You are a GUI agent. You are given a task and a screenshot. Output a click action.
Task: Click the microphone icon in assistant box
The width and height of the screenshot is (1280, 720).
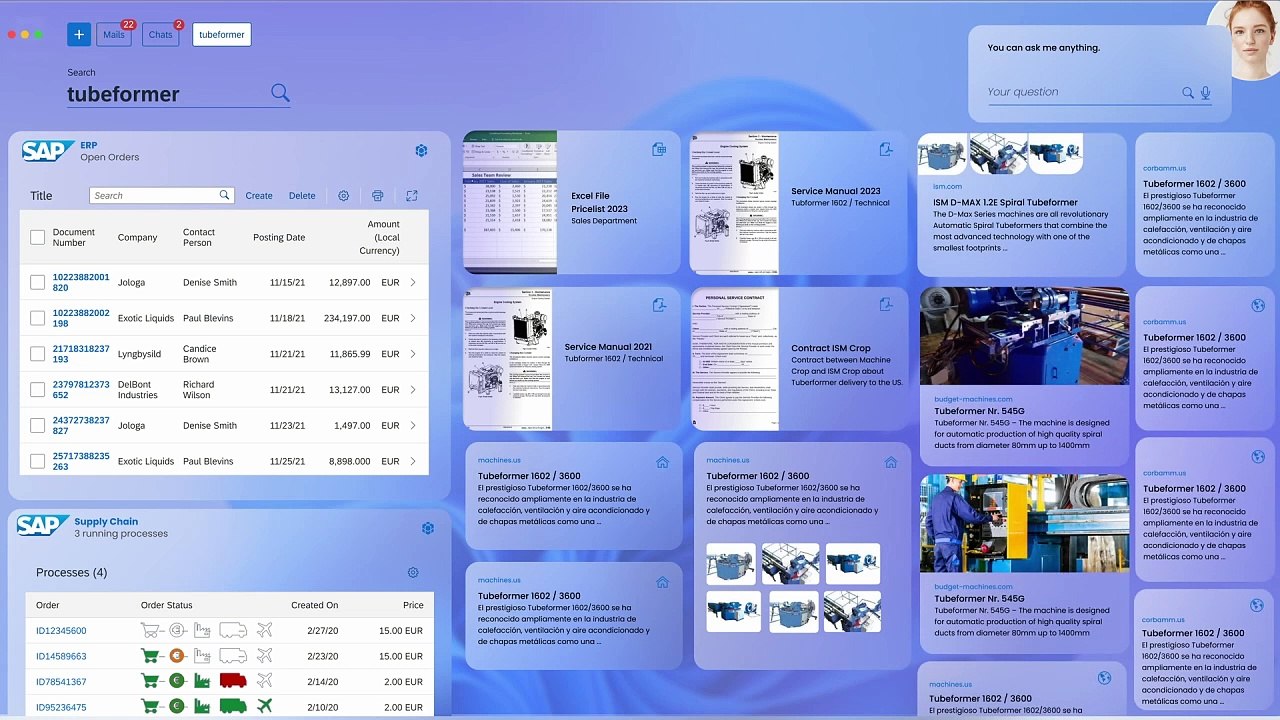click(x=1206, y=93)
